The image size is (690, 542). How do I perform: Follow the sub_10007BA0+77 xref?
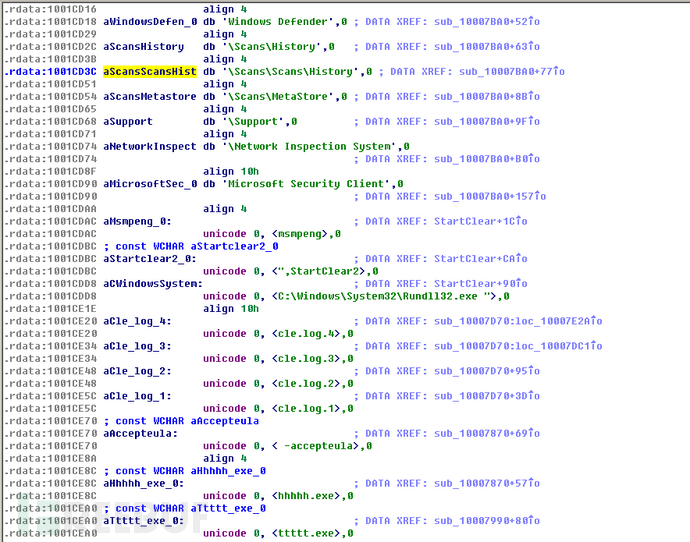[512, 72]
